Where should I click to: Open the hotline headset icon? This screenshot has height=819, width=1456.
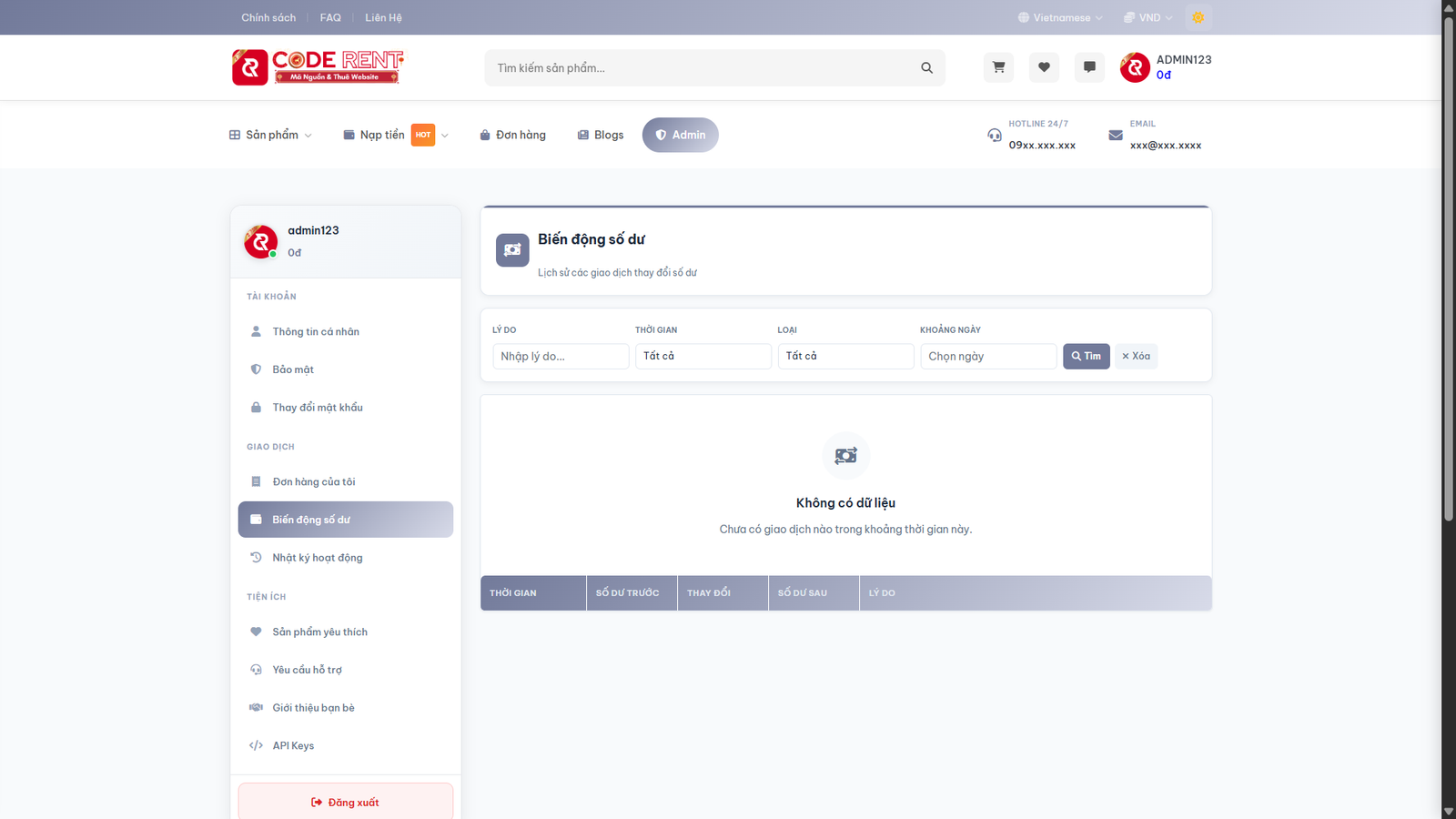pyautogui.click(x=995, y=135)
